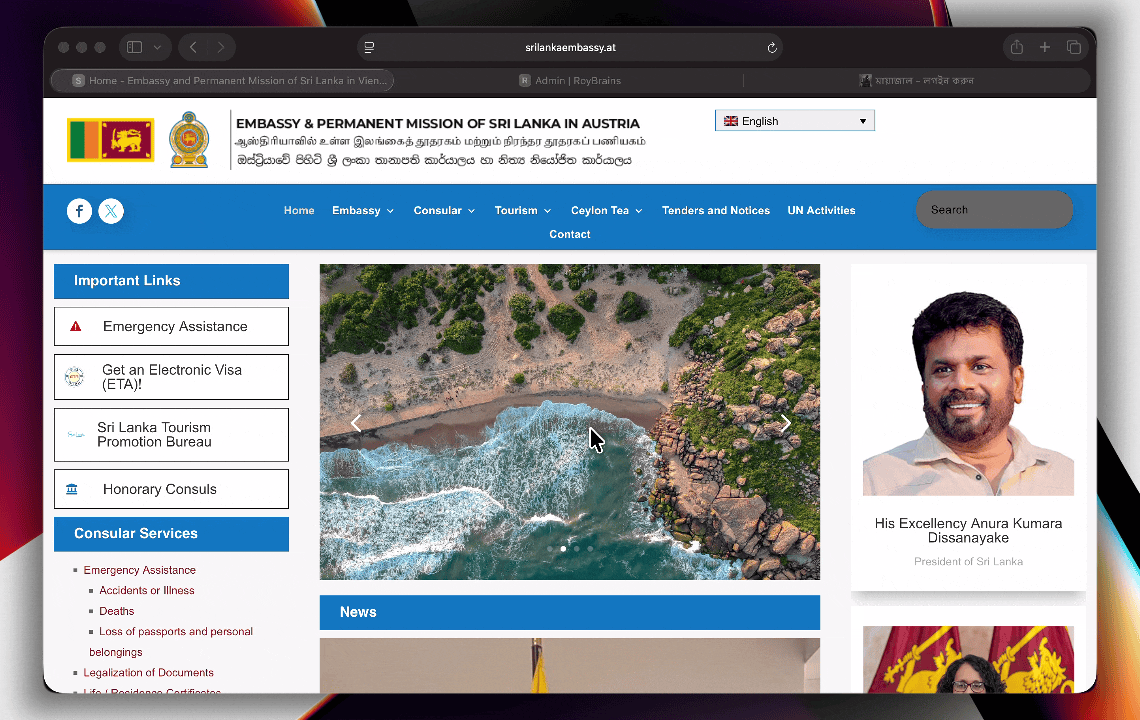Open the Honorary Consuls button
This screenshot has width=1140, height=720.
tap(172, 489)
